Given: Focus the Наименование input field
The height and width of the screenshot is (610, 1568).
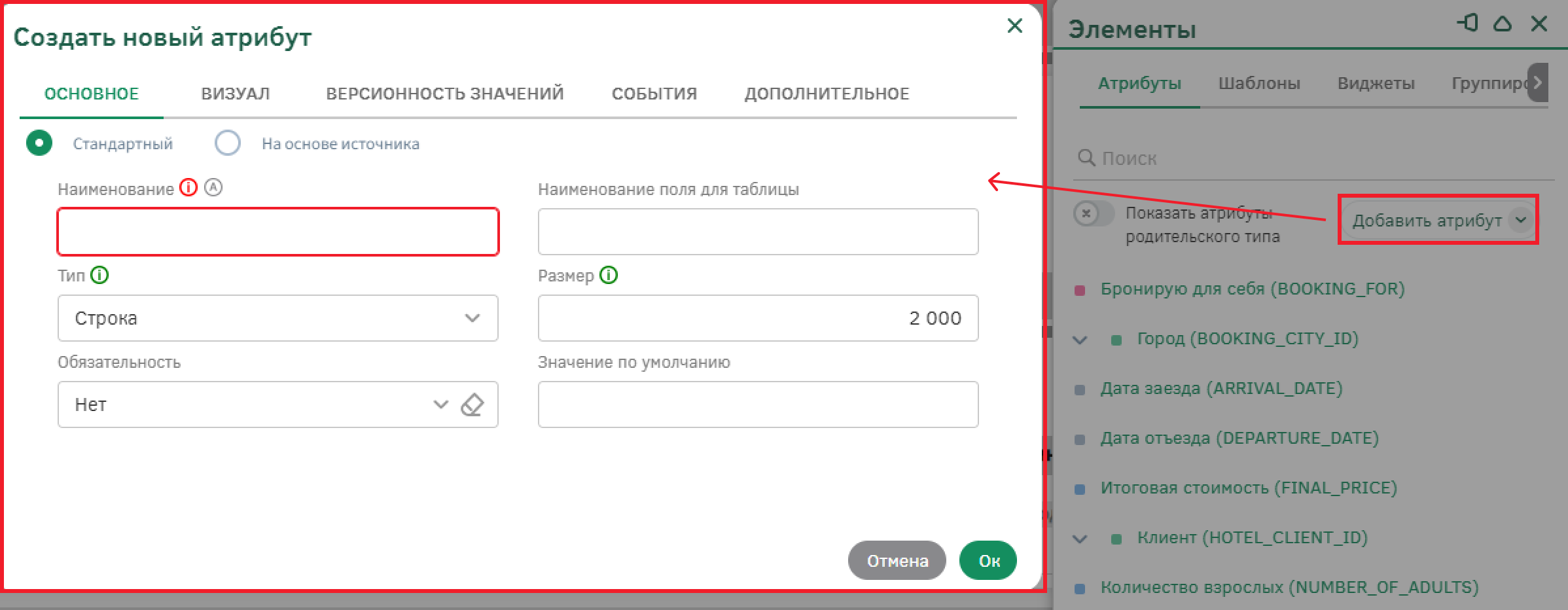Looking at the screenshot, I should [x=278, y=232].
